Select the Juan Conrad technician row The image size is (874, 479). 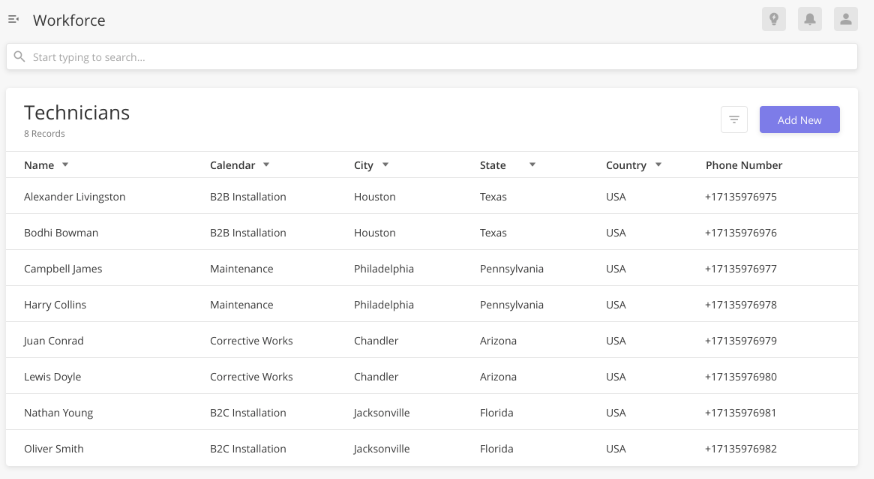432,341
